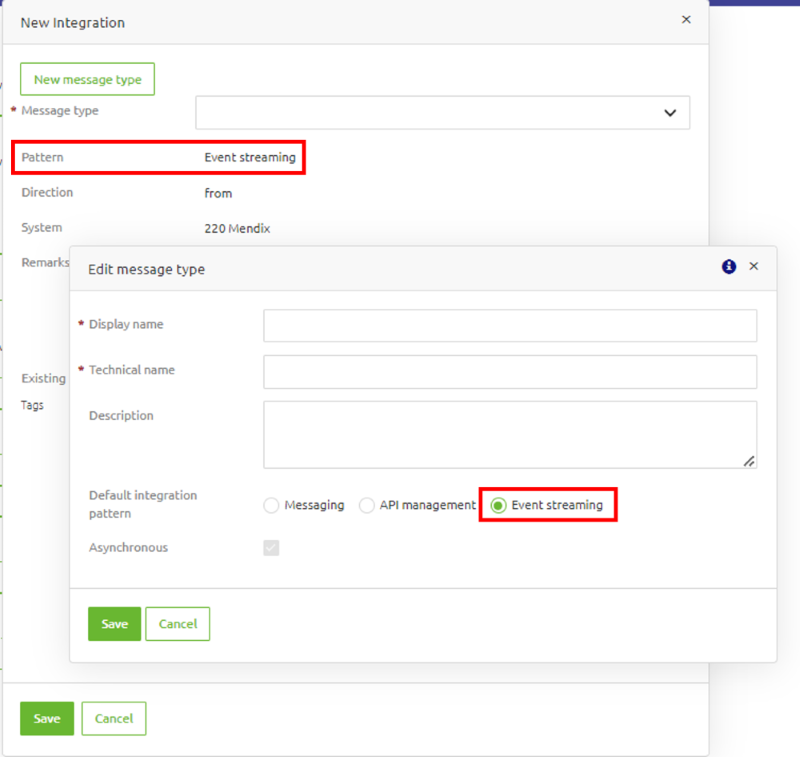Close the New Integration dialog
800x757 pixels.
coord(686,19)
